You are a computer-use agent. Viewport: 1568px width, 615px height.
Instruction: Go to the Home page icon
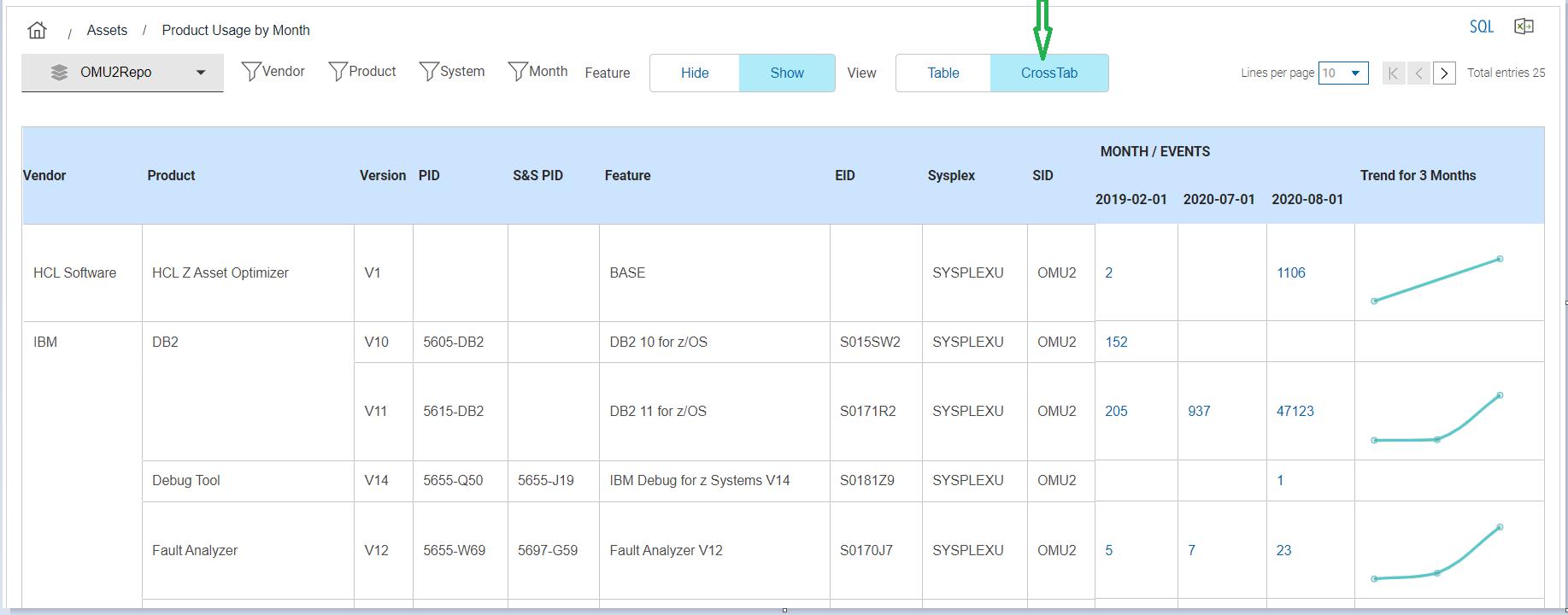37,31
